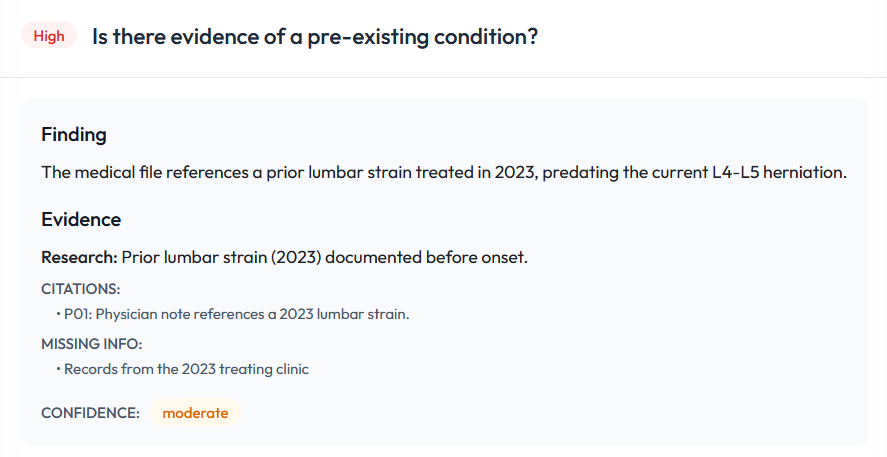Click the CONFIDENCE label
The image size is (887, 457).
pos(90,413)
